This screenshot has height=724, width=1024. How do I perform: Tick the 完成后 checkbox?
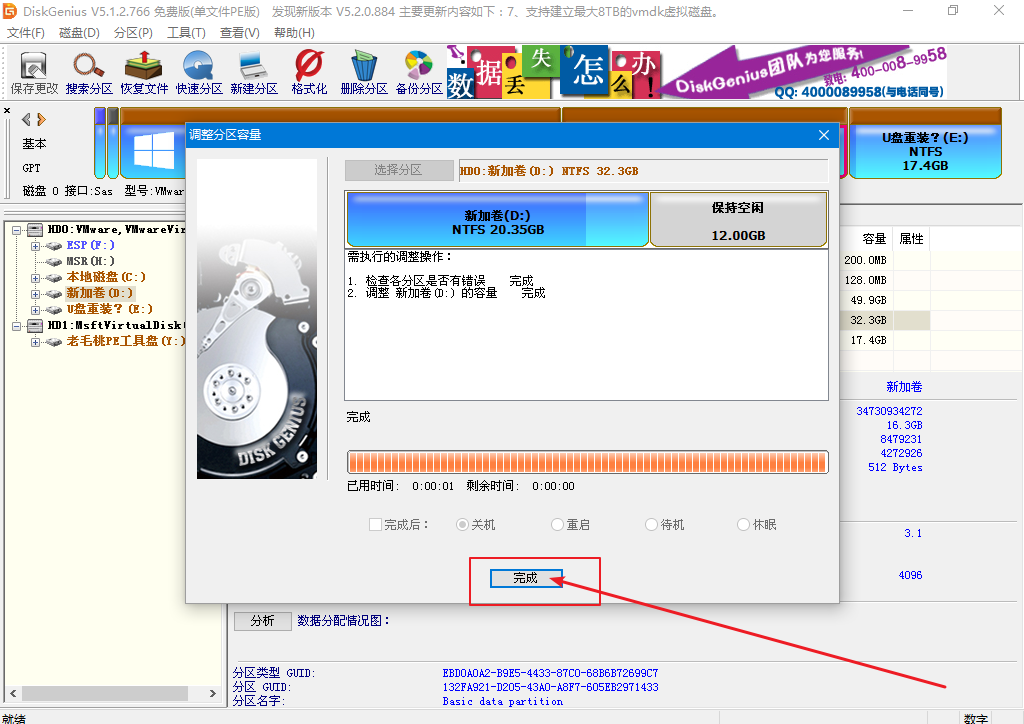coord(376,524)
